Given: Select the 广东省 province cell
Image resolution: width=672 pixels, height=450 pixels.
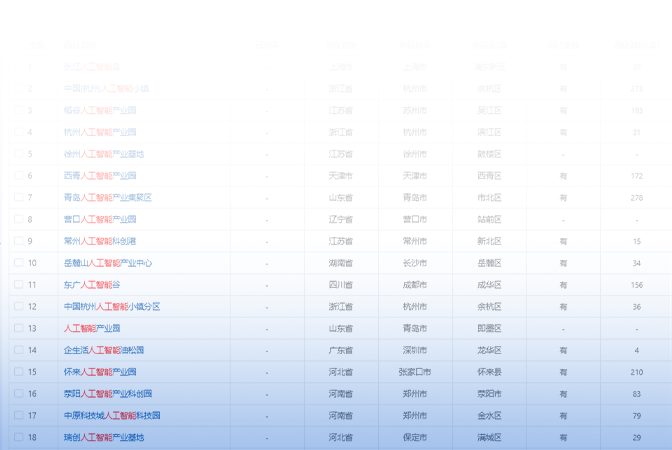Looking at the screenshot, I should tap(341, 350).
